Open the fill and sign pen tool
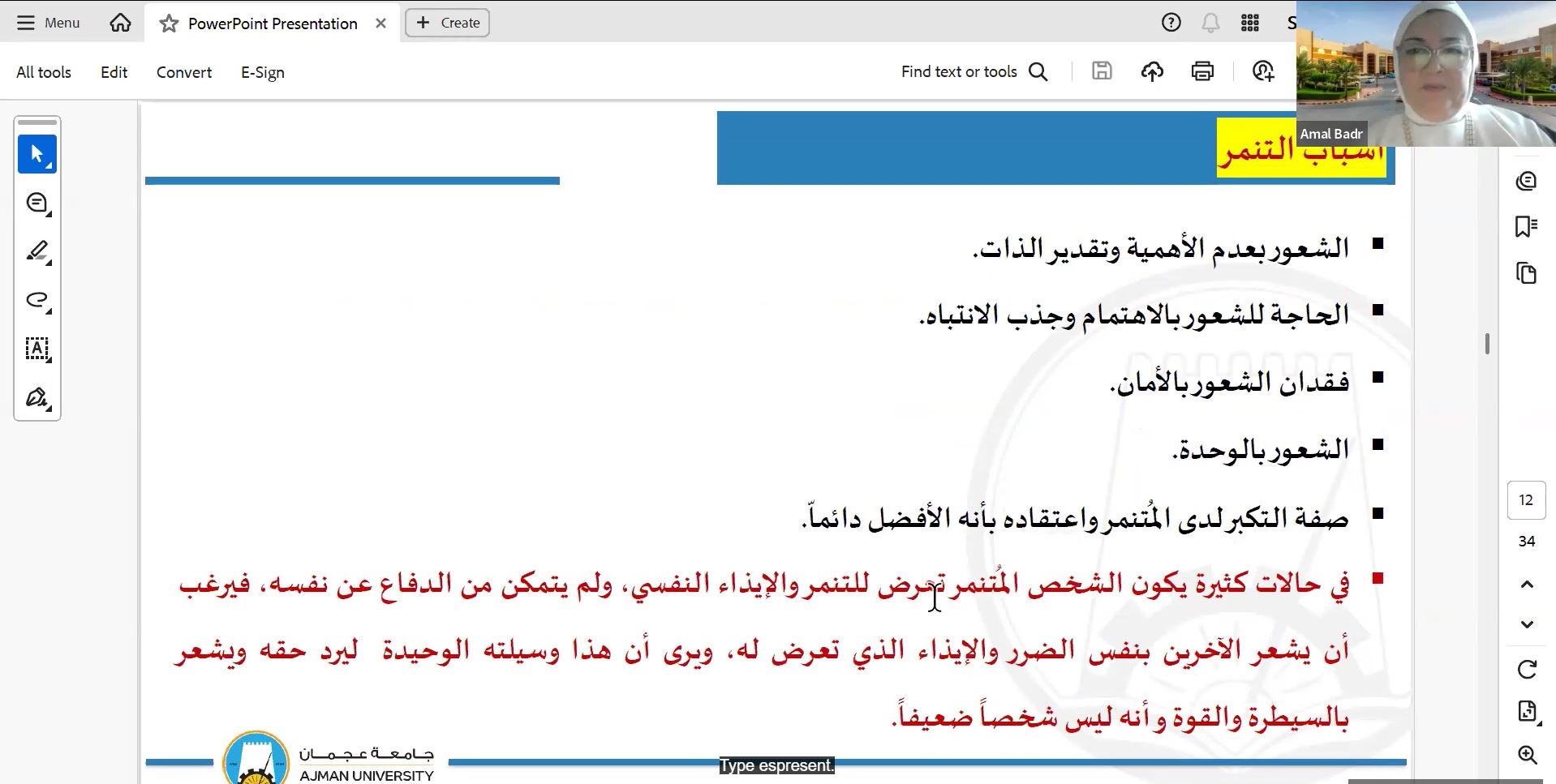 [x=37, y=397]
